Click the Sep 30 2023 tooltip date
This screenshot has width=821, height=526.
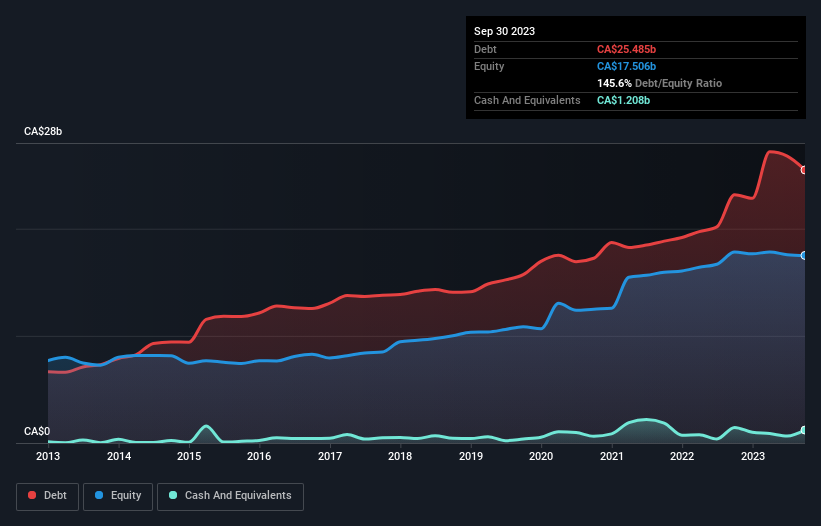coord(504,31)
